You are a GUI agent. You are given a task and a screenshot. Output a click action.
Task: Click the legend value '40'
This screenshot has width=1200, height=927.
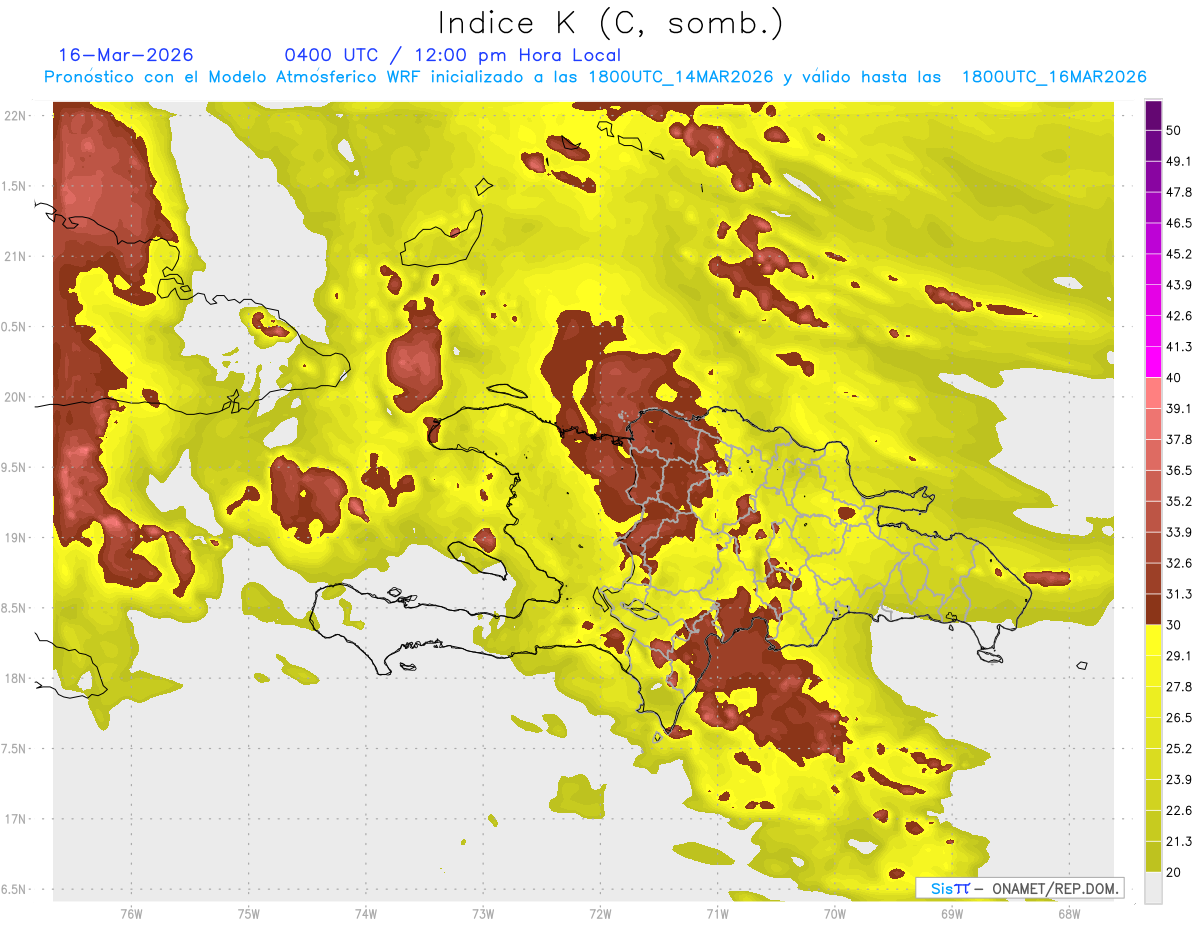[x=1174, y=377]
